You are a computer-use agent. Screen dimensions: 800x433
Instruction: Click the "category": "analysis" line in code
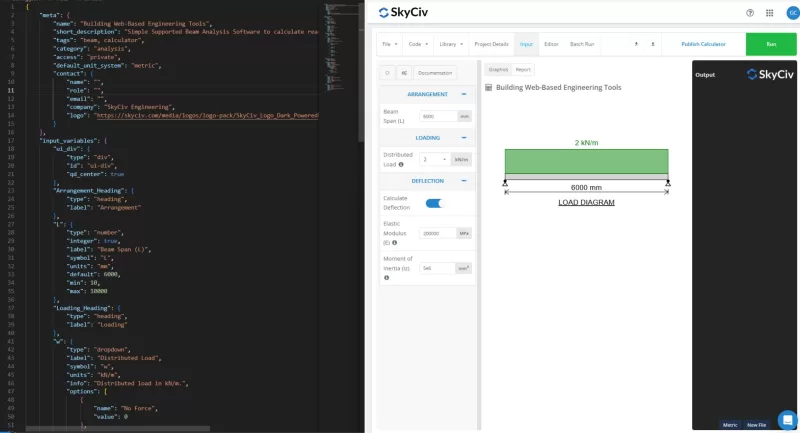click(x=92, y=49)
